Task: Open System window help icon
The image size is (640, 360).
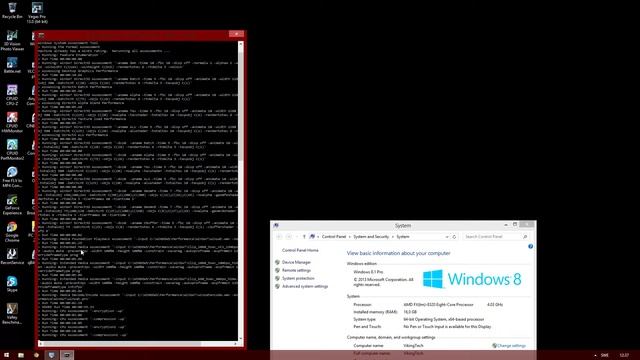Action: 530,246
